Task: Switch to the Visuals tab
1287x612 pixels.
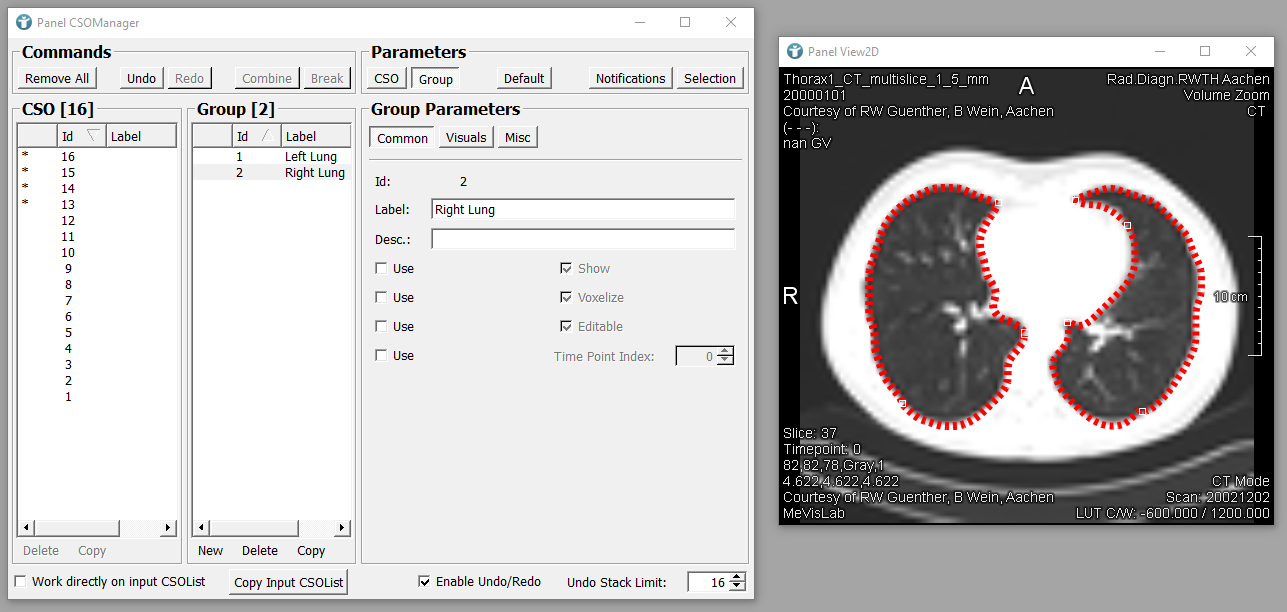Action: 466,138
